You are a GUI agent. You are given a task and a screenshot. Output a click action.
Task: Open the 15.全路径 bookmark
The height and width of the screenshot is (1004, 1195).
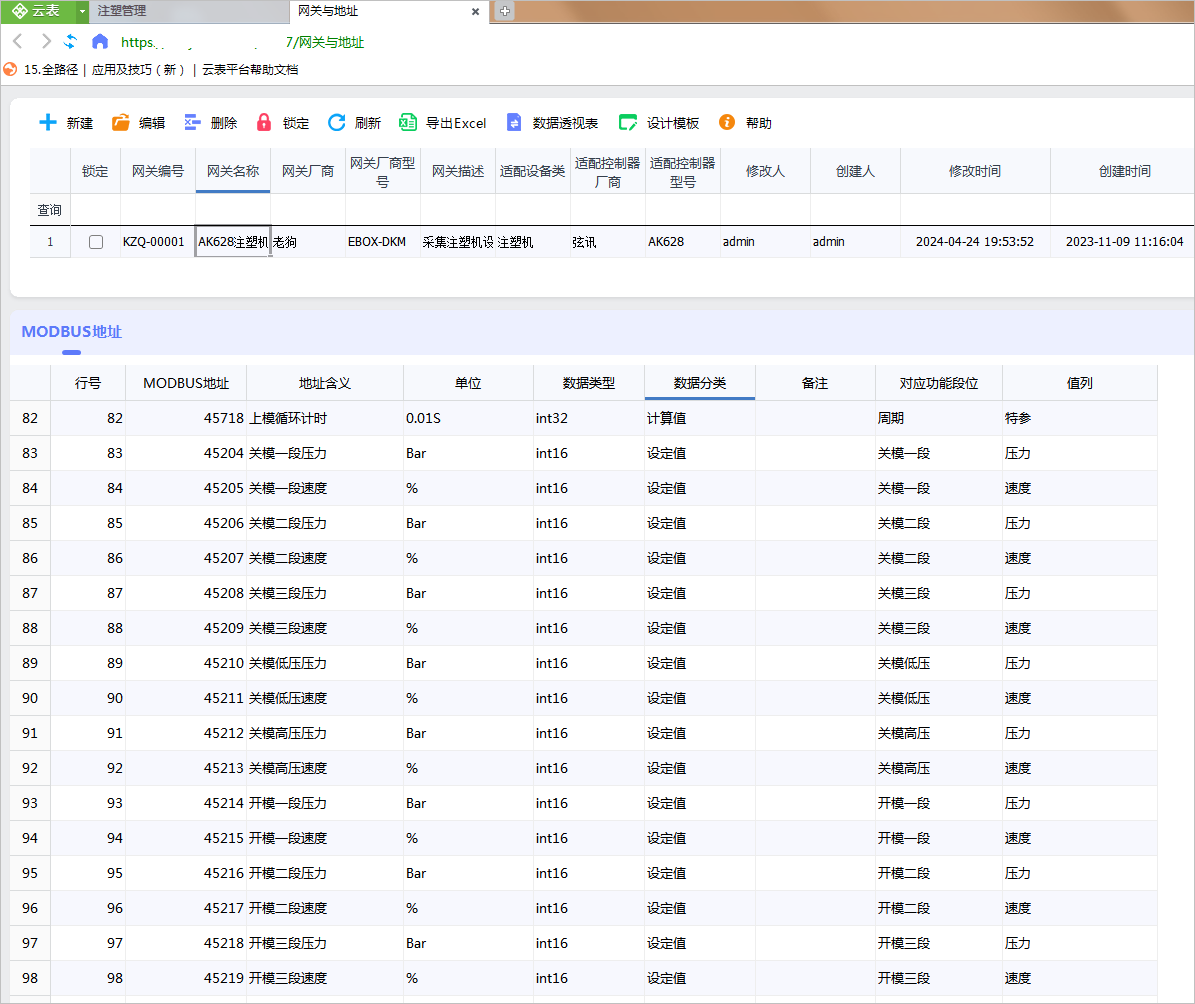pyautogui.click(x=50, y=69)
